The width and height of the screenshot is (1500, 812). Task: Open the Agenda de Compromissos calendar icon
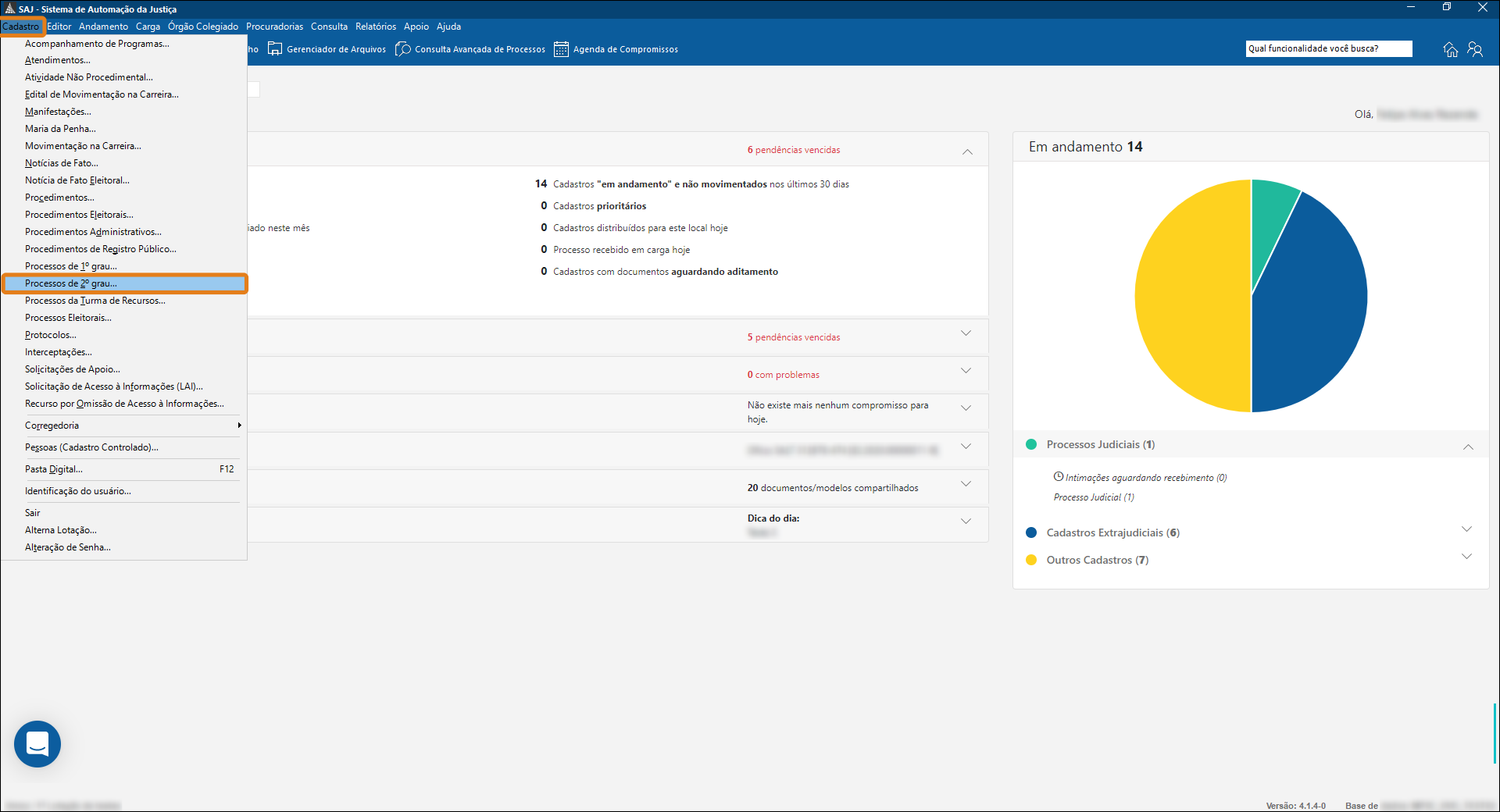point(561,49)
